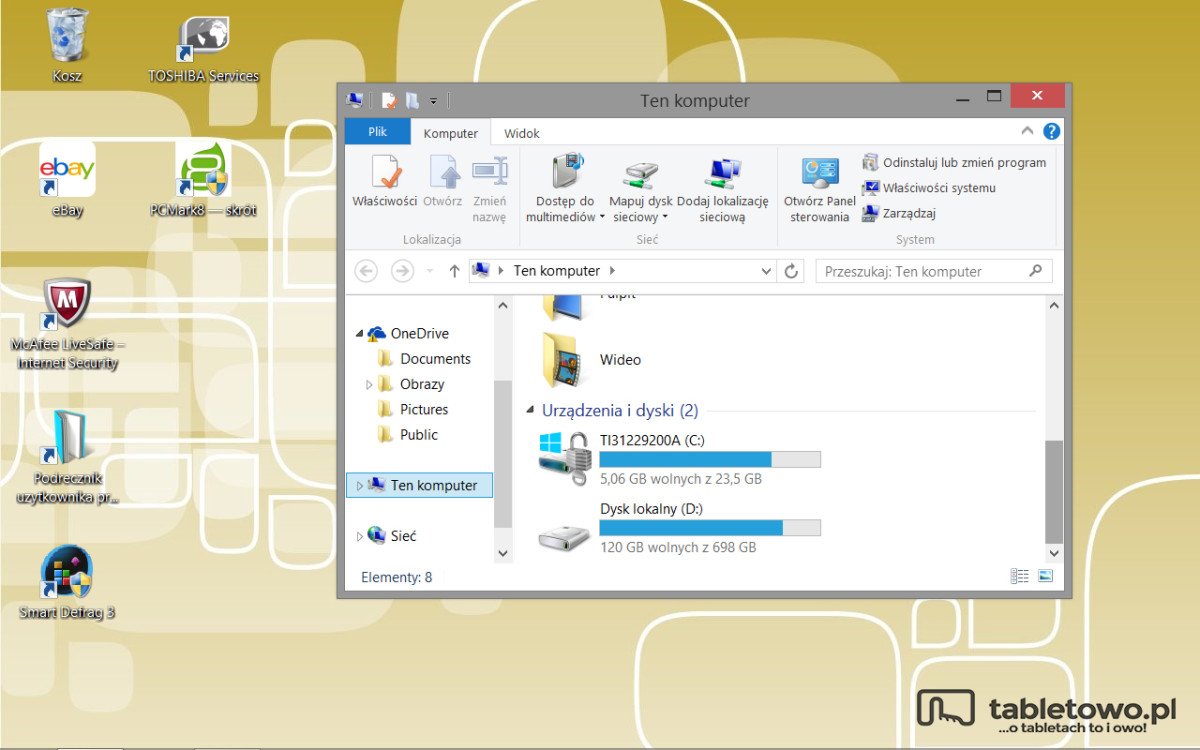This screenshot has width=1200, height=750.
Task: Click the Otwórz button in the Lokalizacja group
Action: (442, 181)
